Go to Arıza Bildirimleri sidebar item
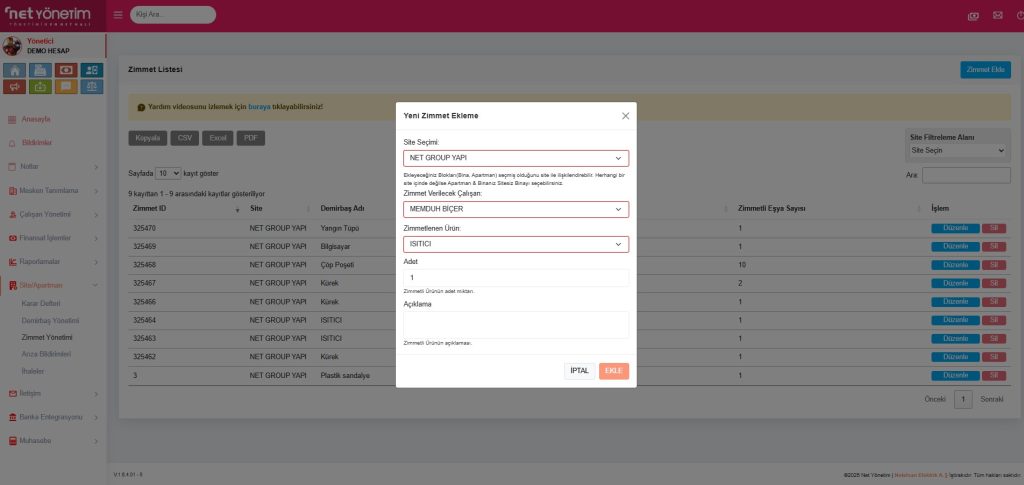The height and width of the screenshot is (485, 1024). click(47, 354)
